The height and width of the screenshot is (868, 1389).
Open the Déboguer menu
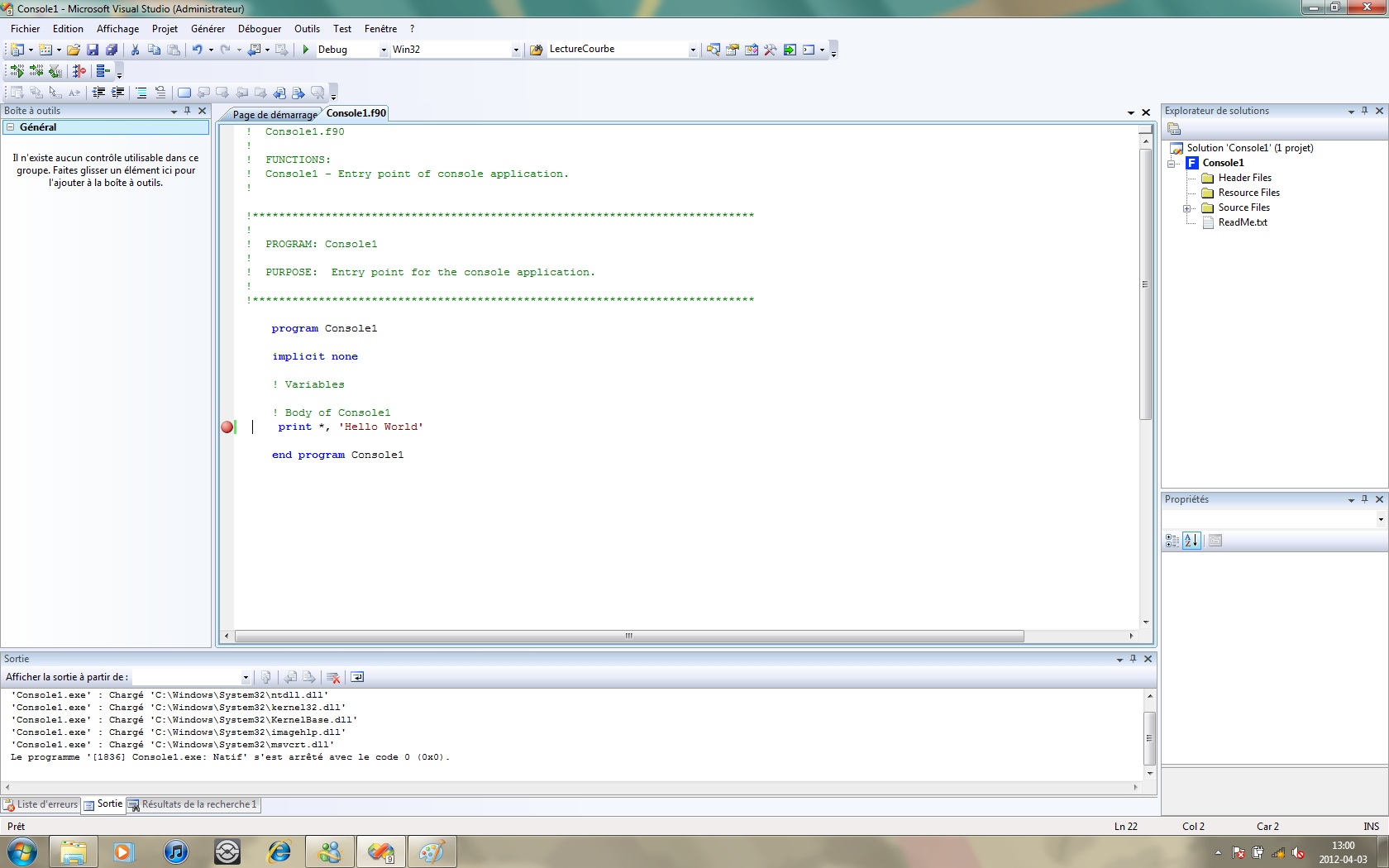(259, 29)
